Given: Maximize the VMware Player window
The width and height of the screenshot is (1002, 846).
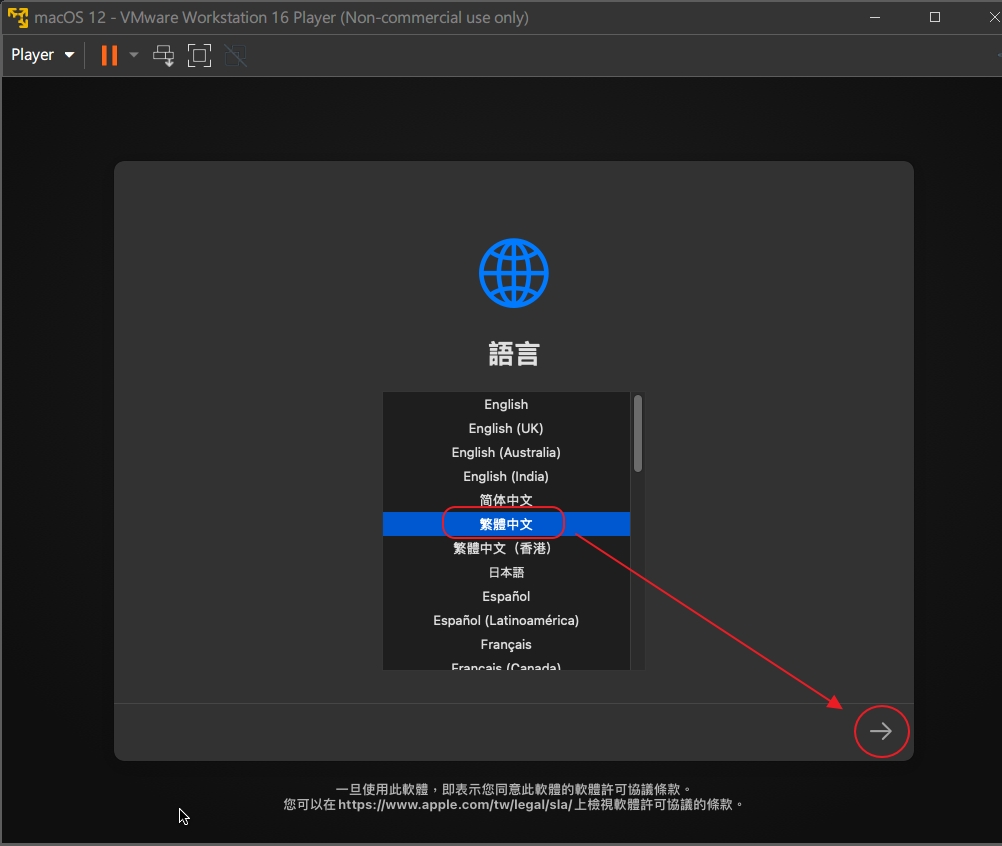Looking at the screenshot, I should tap(934, 17).
